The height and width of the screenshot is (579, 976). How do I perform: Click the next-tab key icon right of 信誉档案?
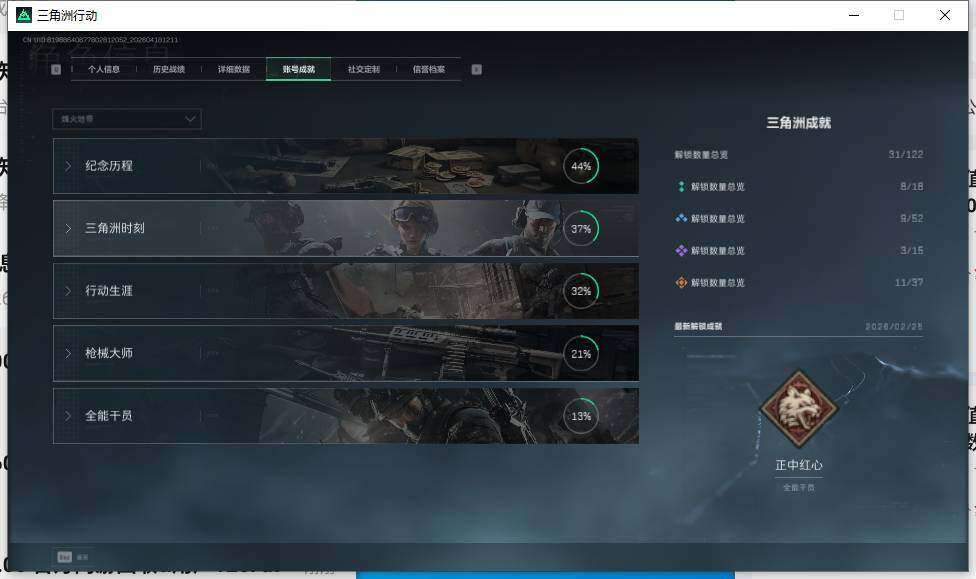pyautogui.click(x=477, y=70)
